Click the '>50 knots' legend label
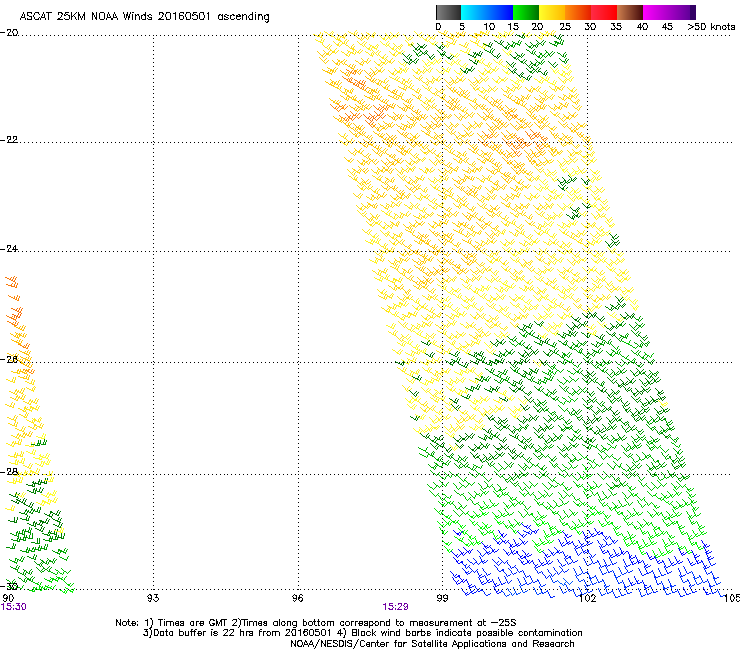The width and height of the screenshot is (740, 650). coord(711,26)
